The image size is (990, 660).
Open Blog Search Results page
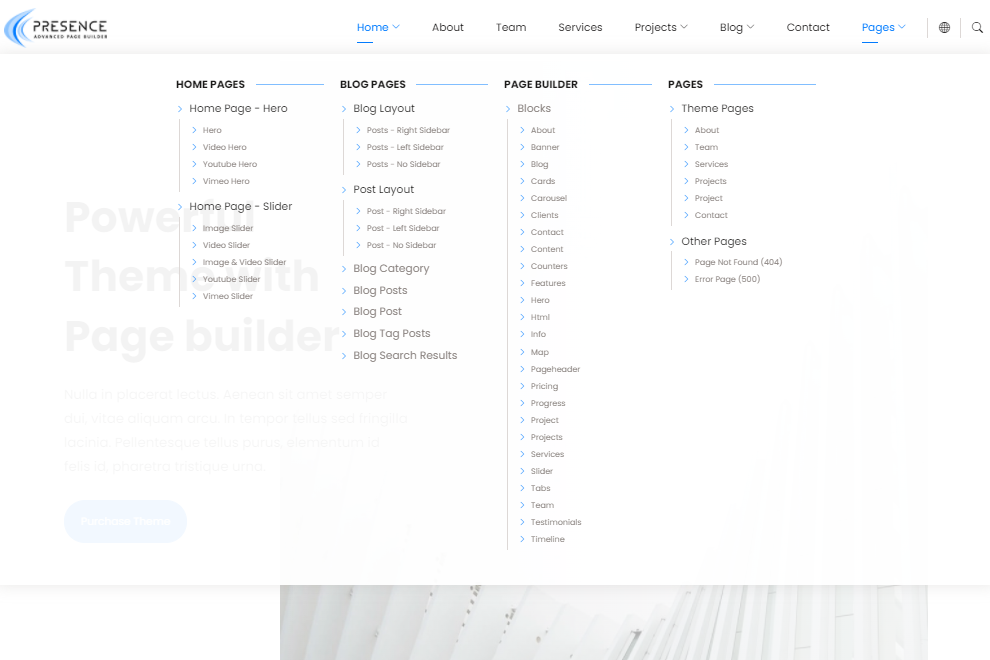click(405, 356)
